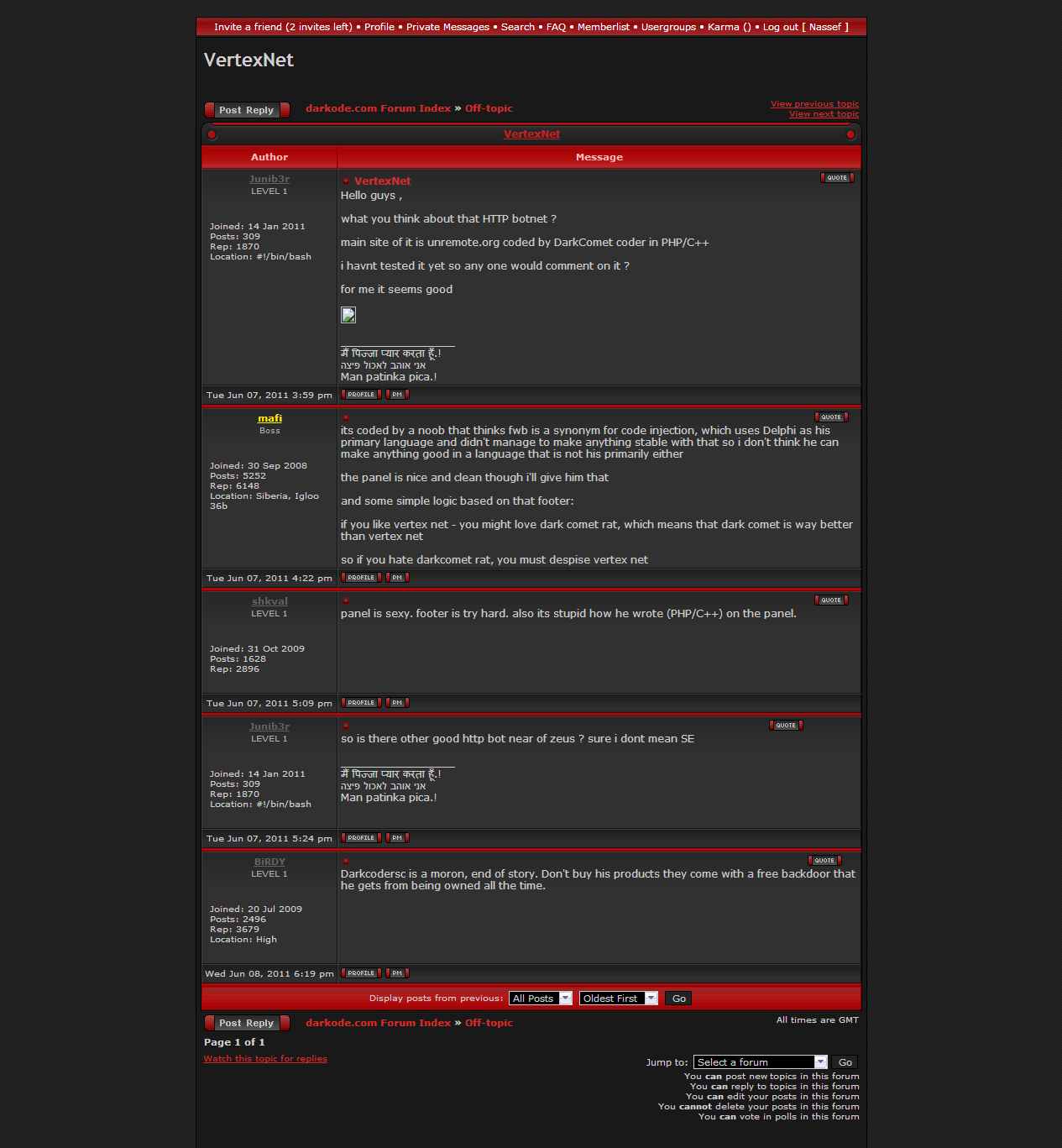Send PM to BiRDY via PM icon
The width and height of the screenshot is (1062, 1148).
pos(397,973)
